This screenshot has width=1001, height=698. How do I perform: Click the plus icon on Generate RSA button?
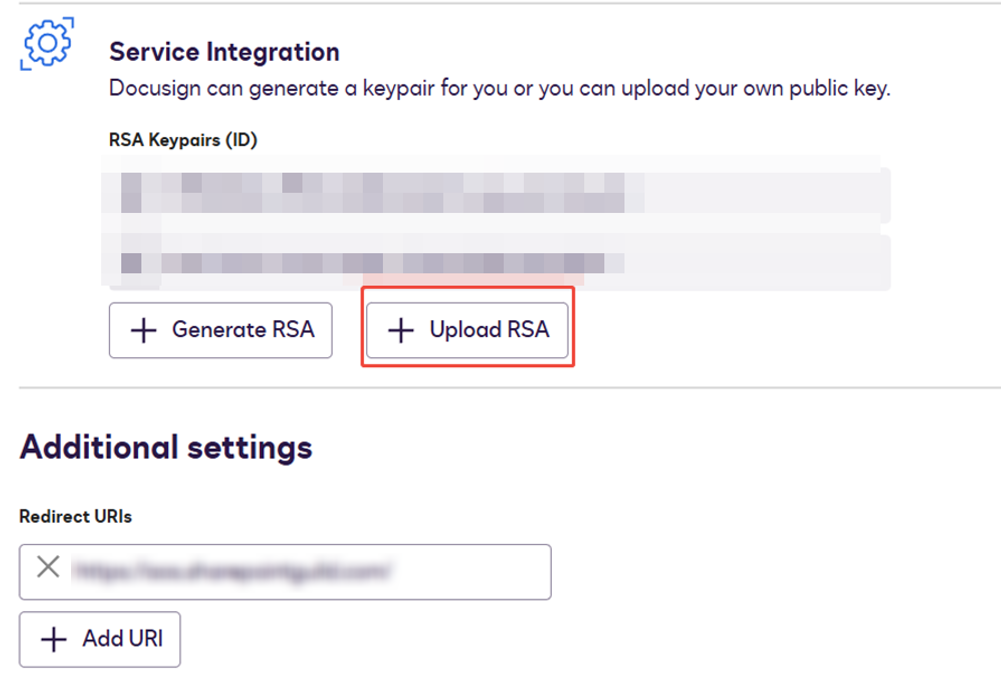click(x=148, y=330)
